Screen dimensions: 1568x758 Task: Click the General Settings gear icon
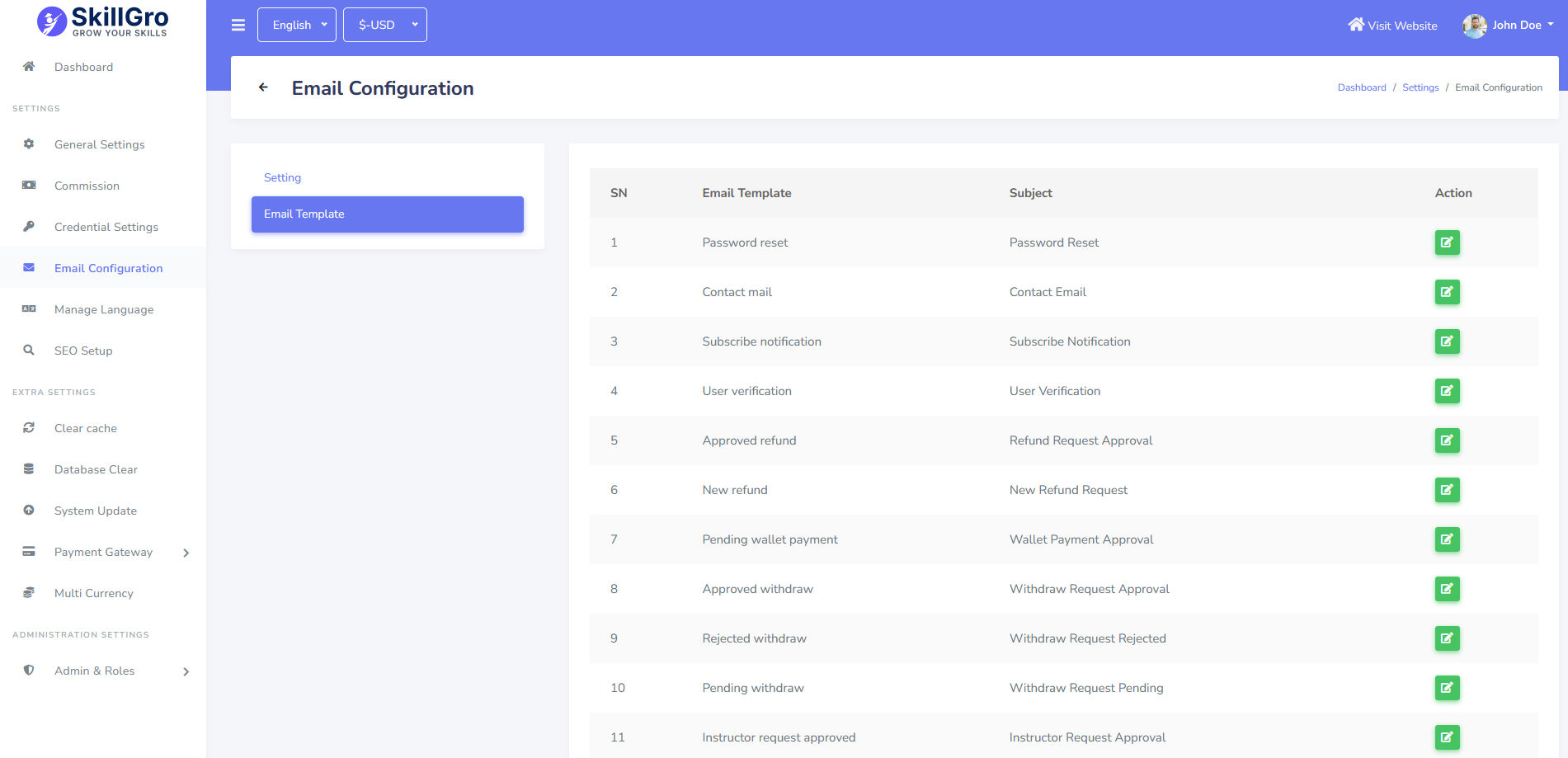29,144
